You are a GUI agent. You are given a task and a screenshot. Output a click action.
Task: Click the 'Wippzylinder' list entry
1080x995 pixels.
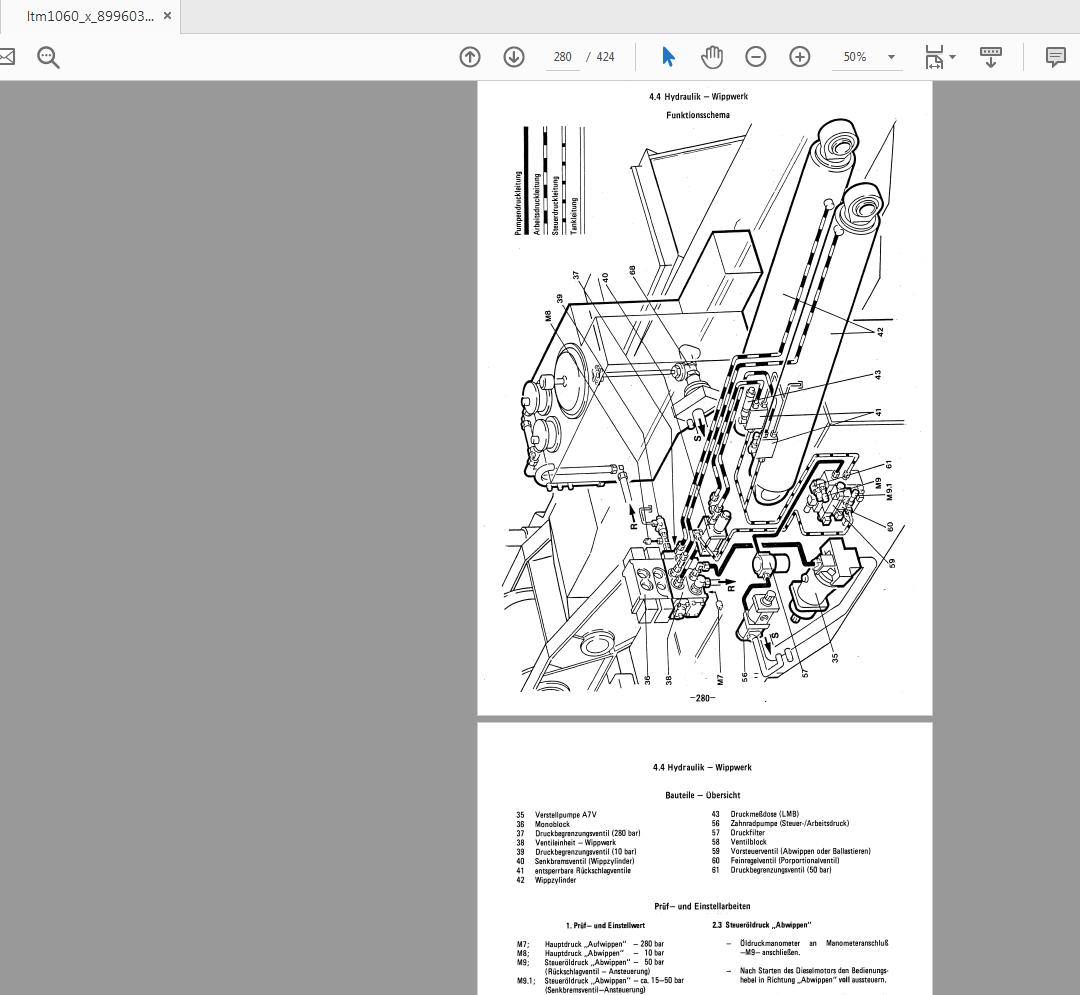click(555, 880)
